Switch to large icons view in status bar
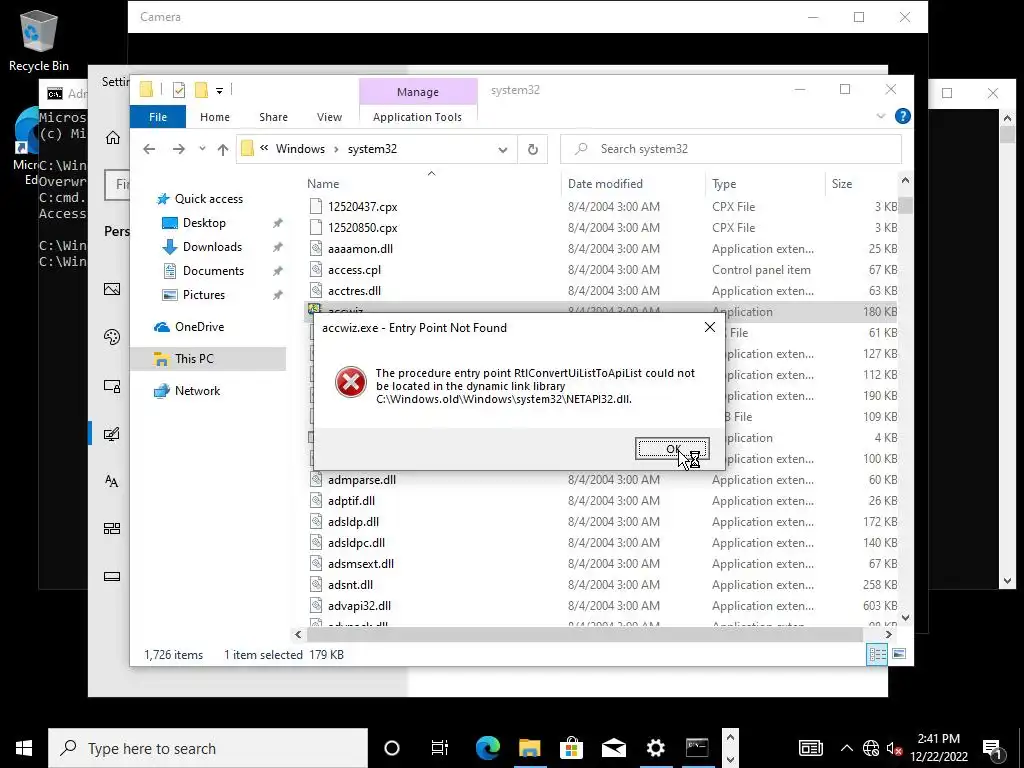The image size is (1024, 768). click(899, 654)
